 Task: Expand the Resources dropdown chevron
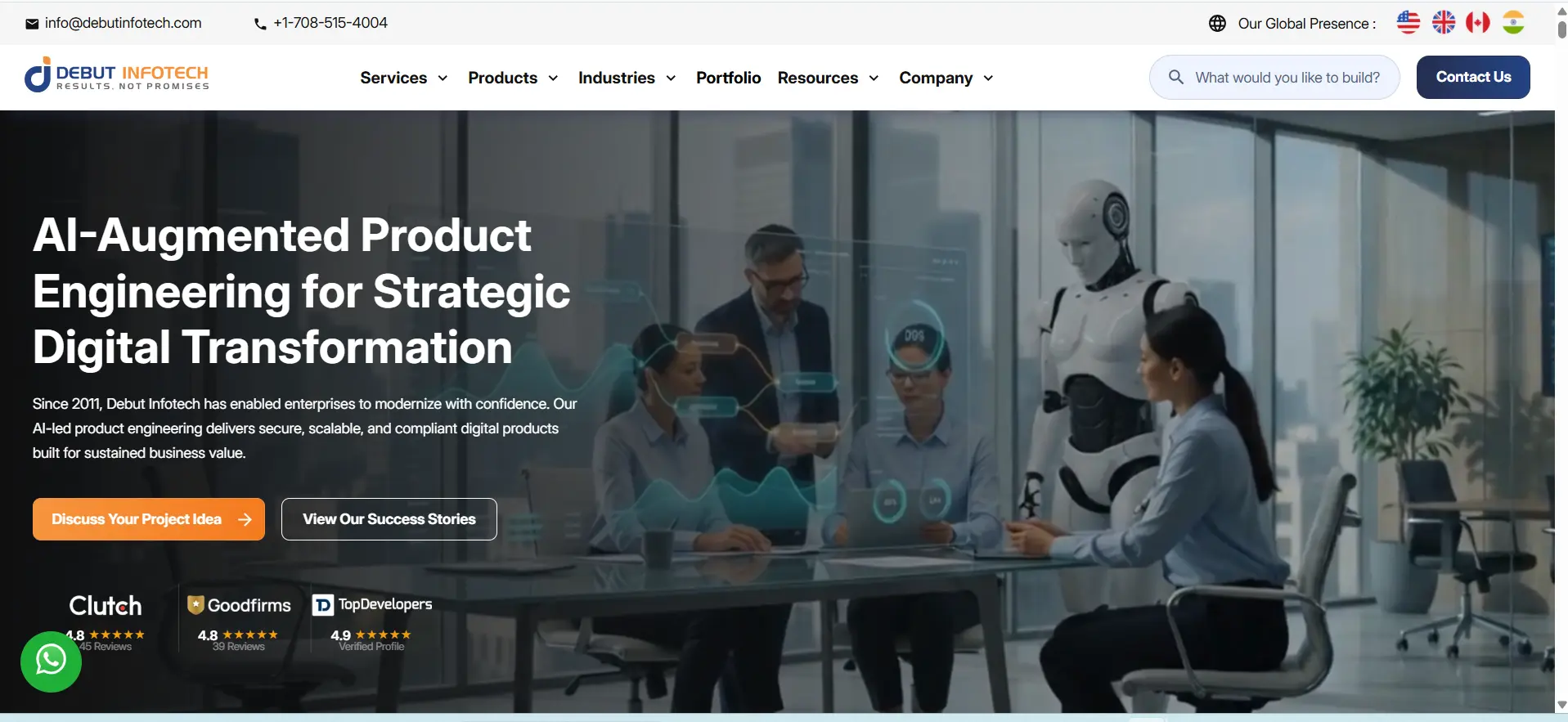[x=874, y=78]
